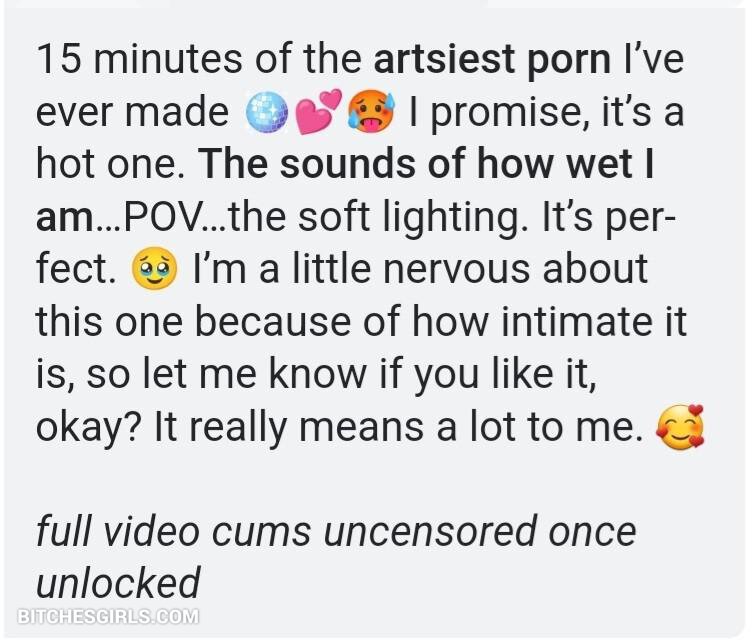Click the word 'intimate' in the post

pyautogui.click(x=577, y=322)
